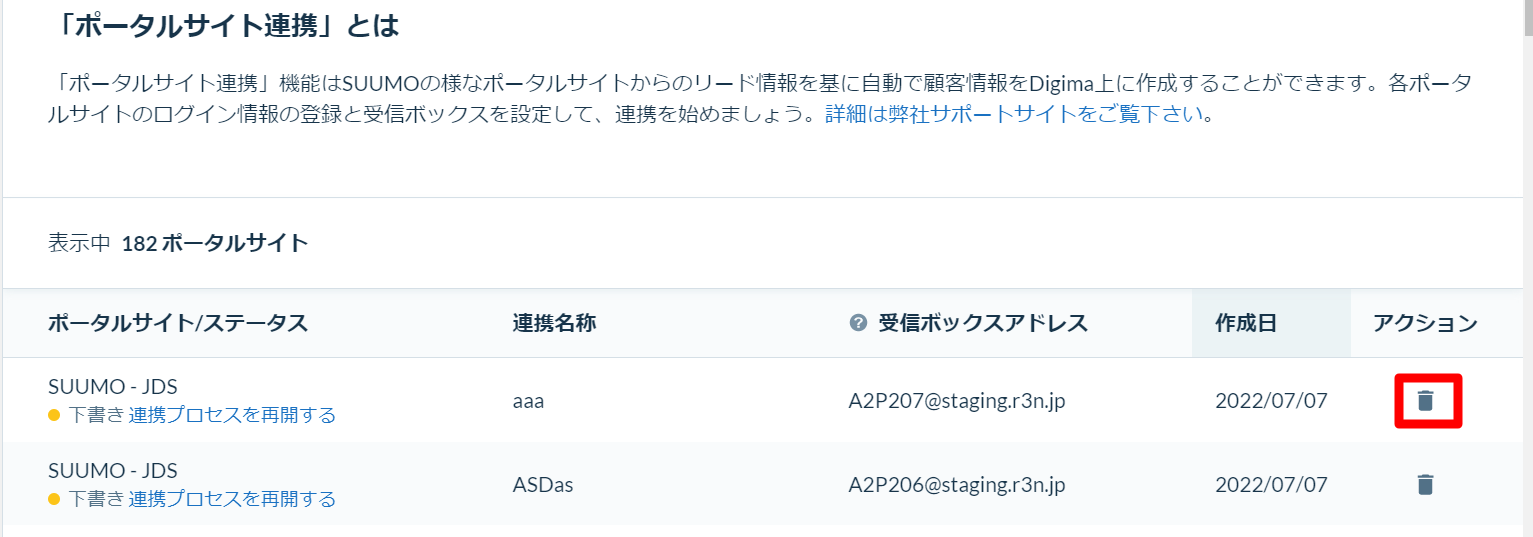1533x537 pixels.
Task: Sort by the 作成日 column header
Action: (1246, 323)
